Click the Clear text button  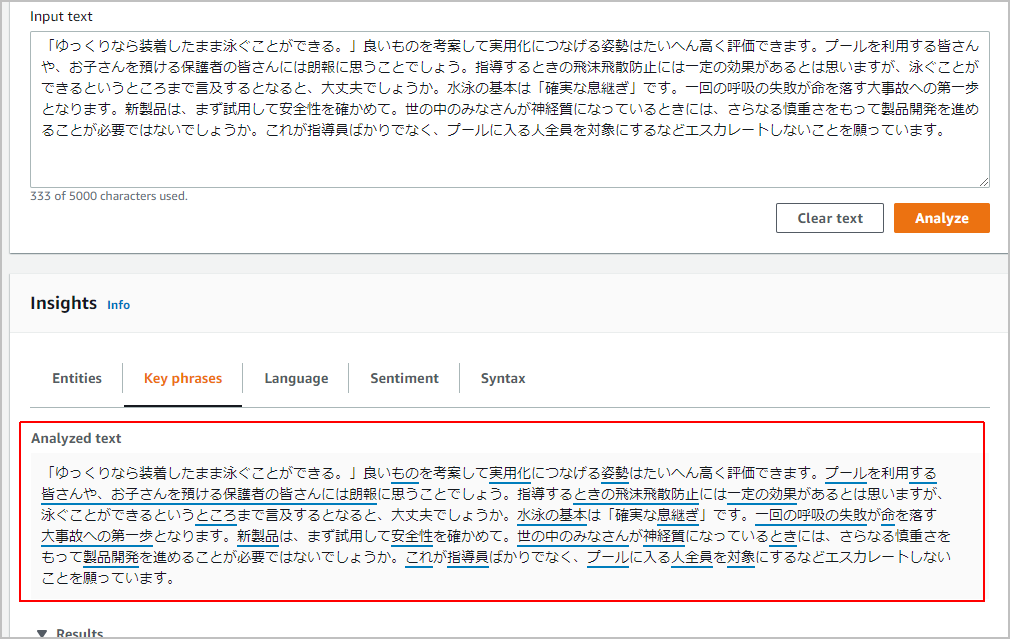tap(830, 218)
